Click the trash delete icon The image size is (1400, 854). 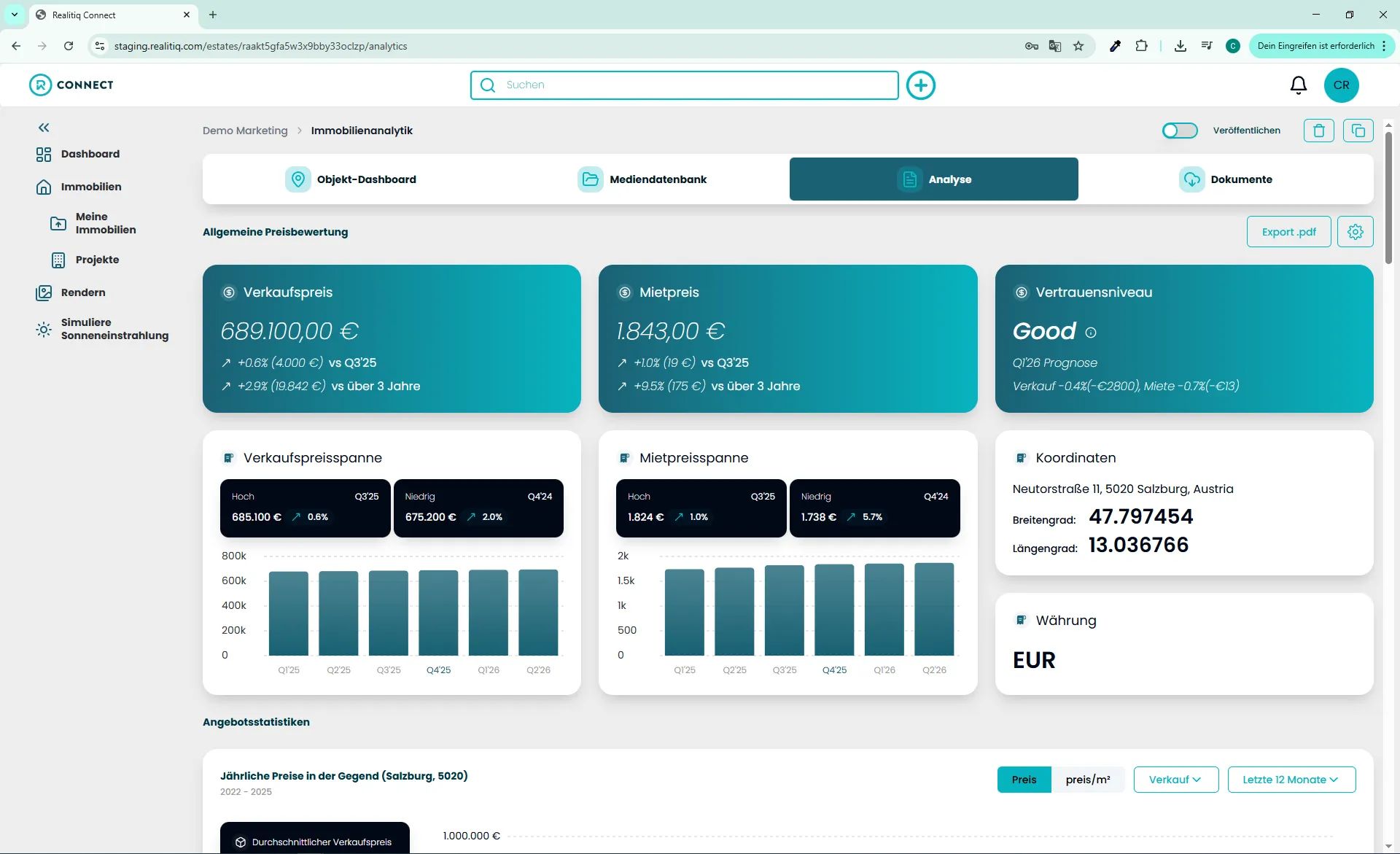tap(1318, 130)
